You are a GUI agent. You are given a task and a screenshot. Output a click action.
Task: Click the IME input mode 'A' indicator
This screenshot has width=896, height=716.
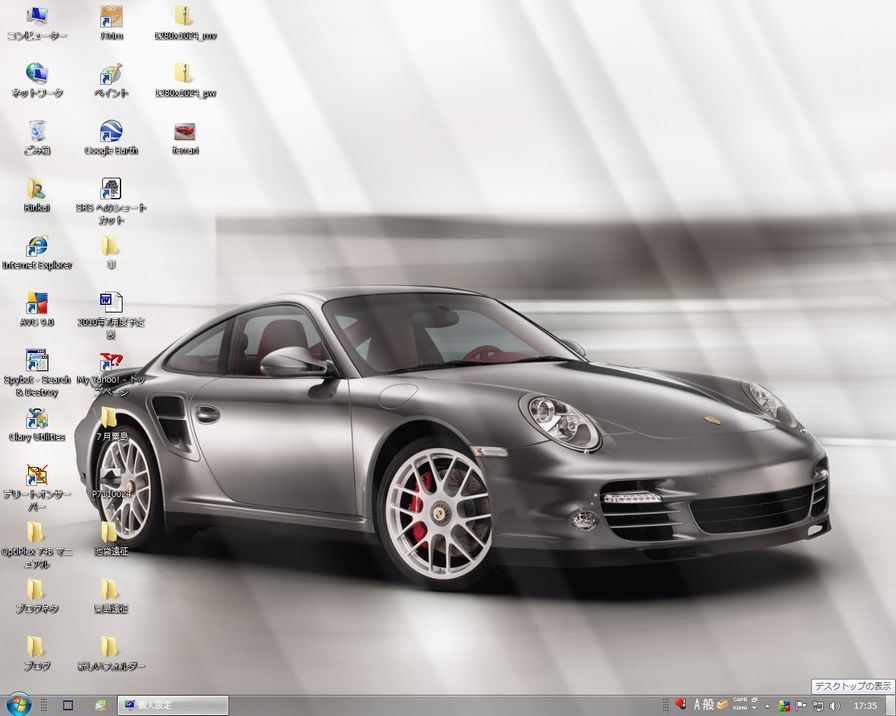pyautogui.click(x=697, y=705)
